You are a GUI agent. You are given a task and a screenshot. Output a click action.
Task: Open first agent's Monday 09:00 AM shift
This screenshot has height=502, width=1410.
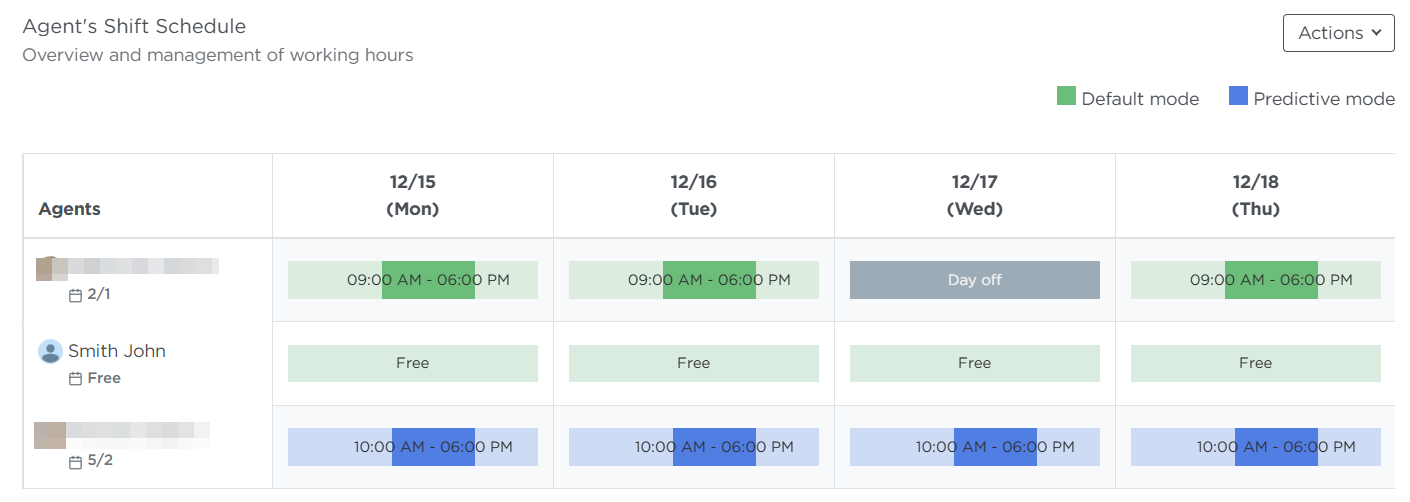coord(412,280)
